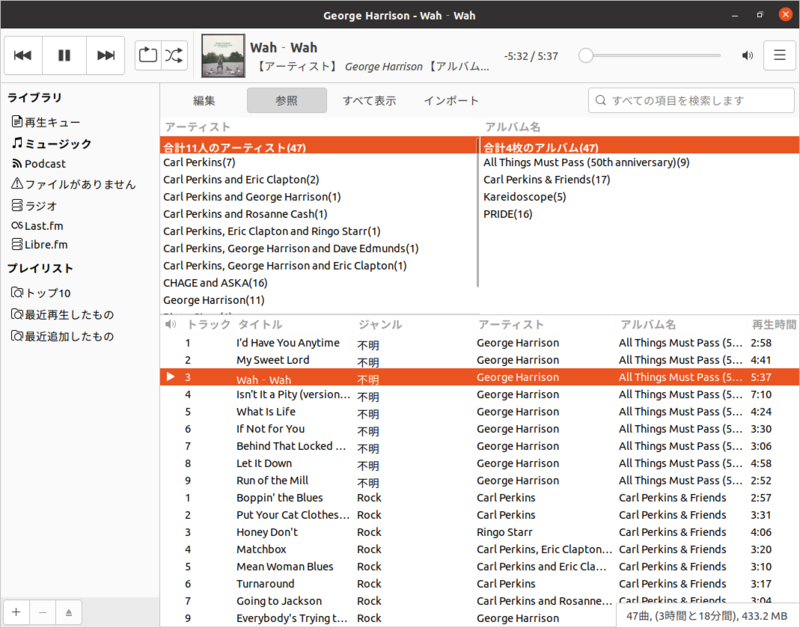Open the hamburger application menu

779,55
